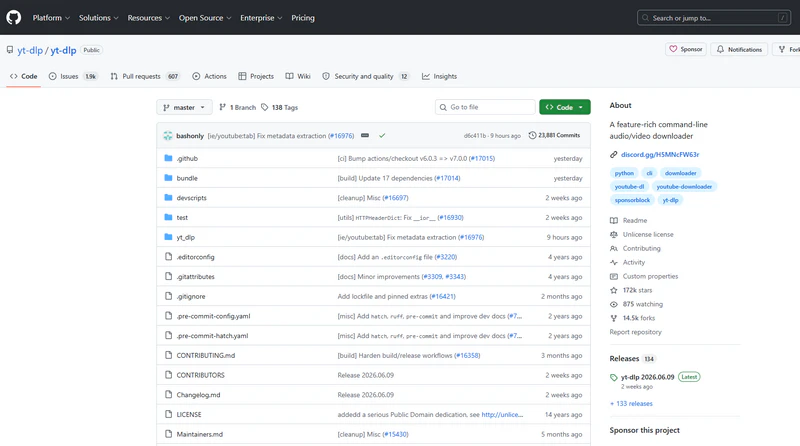This screenshot has height=446, width=800.
Task: Open the Actions tab
Action: tap(209, 76)
